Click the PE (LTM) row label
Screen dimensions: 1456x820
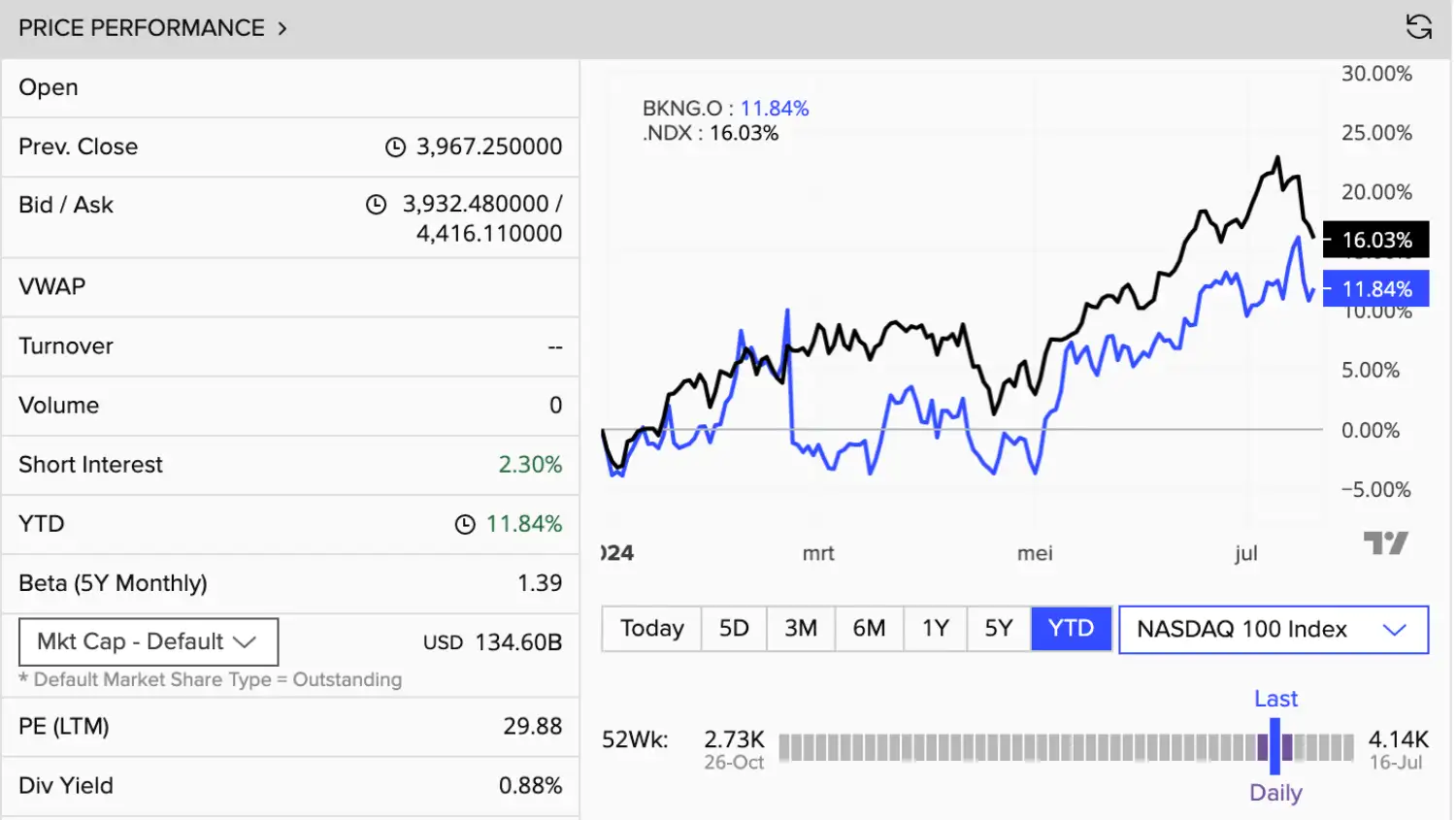click(64, 727)
